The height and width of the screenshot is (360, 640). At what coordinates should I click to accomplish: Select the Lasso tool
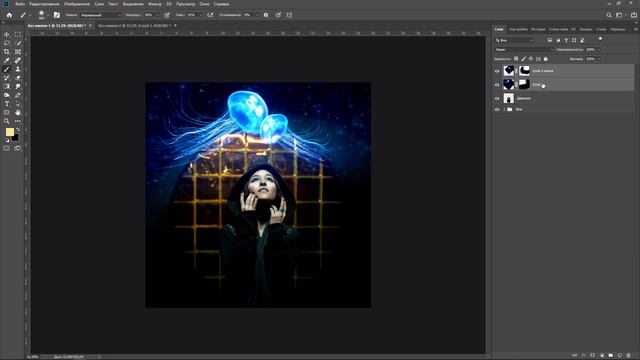click(7, 43)
